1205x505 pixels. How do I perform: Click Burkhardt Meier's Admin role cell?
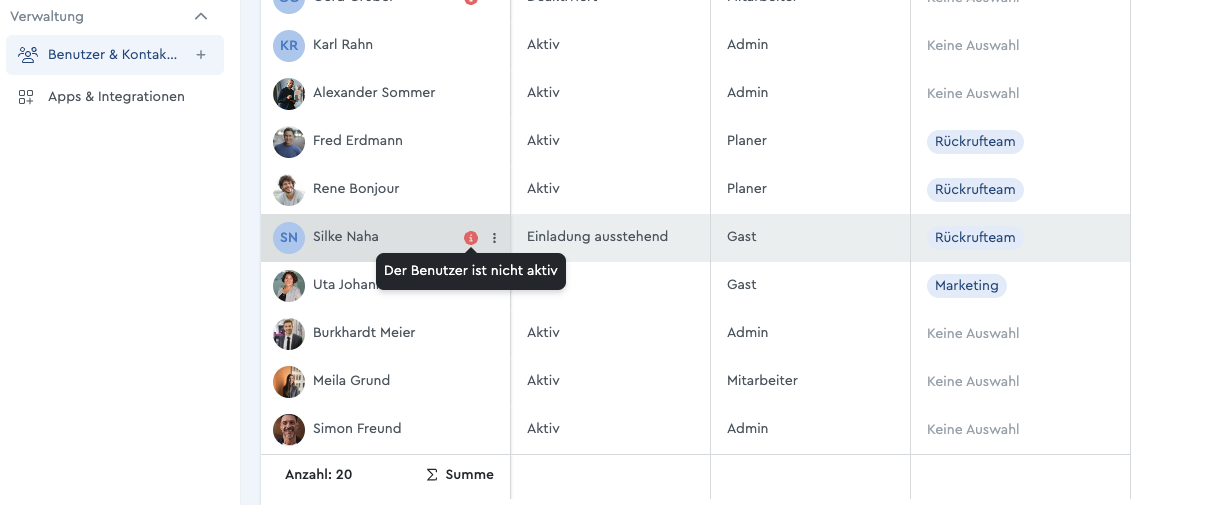pos(810,333)
